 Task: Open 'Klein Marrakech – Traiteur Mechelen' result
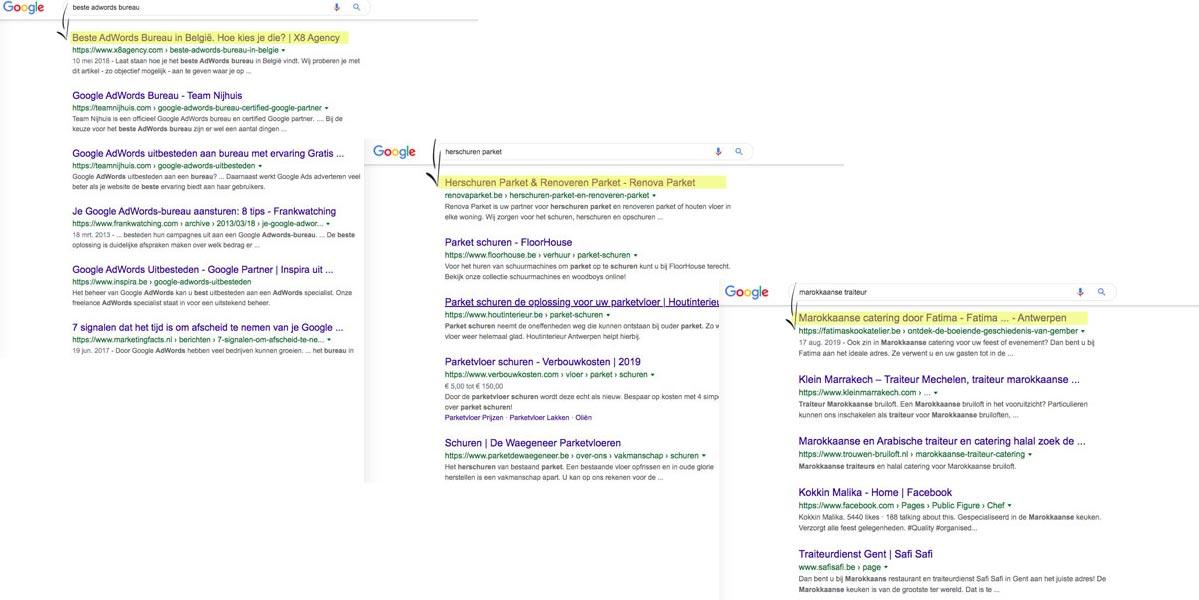click(x=939, y=379)
